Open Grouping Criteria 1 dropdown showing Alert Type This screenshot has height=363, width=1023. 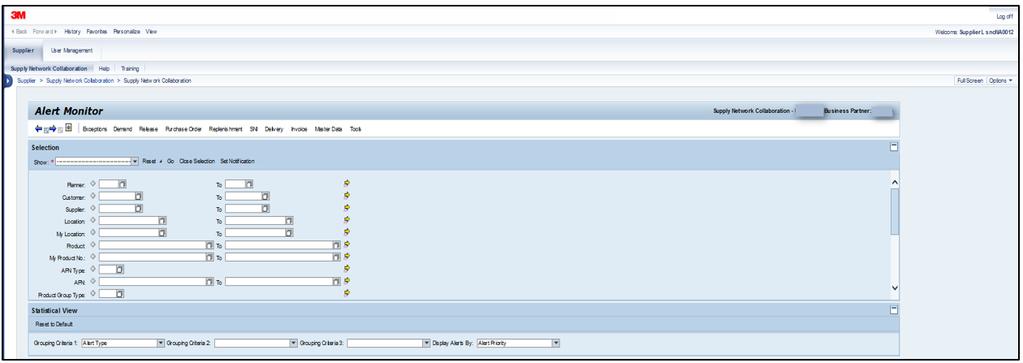pos(160,342)
